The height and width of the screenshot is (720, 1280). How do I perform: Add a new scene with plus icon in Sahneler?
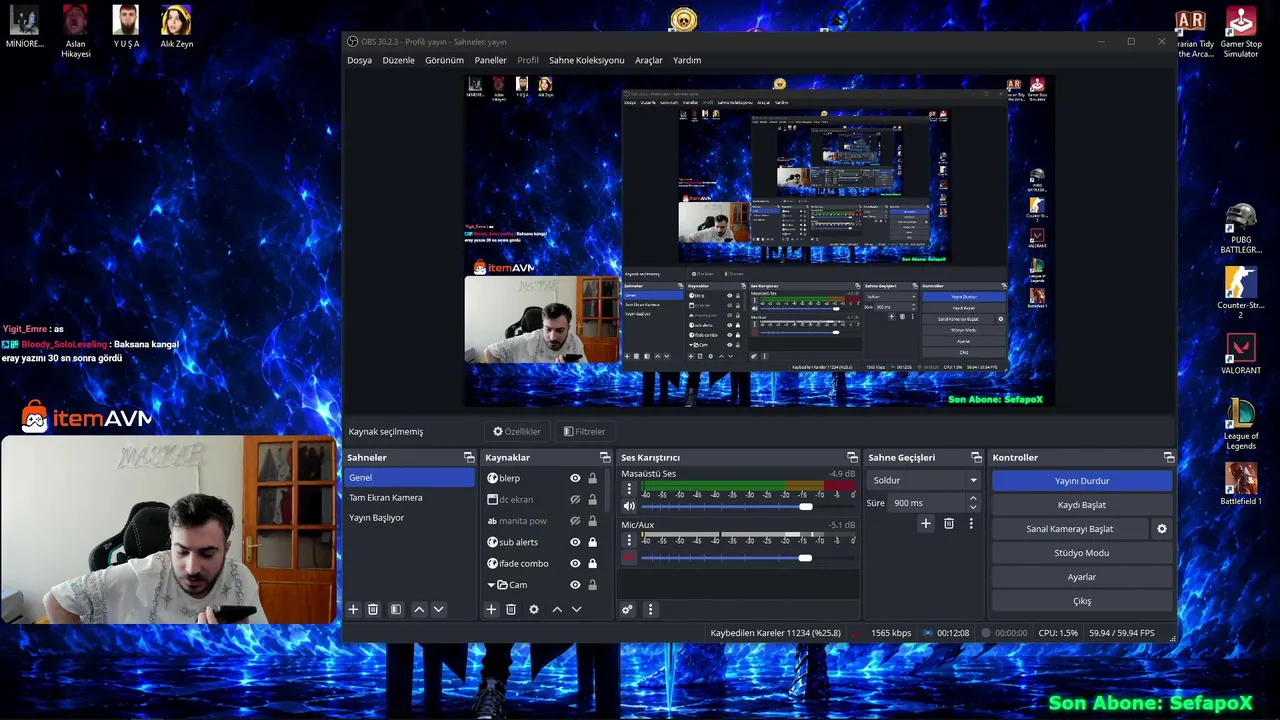click(353, 609)
